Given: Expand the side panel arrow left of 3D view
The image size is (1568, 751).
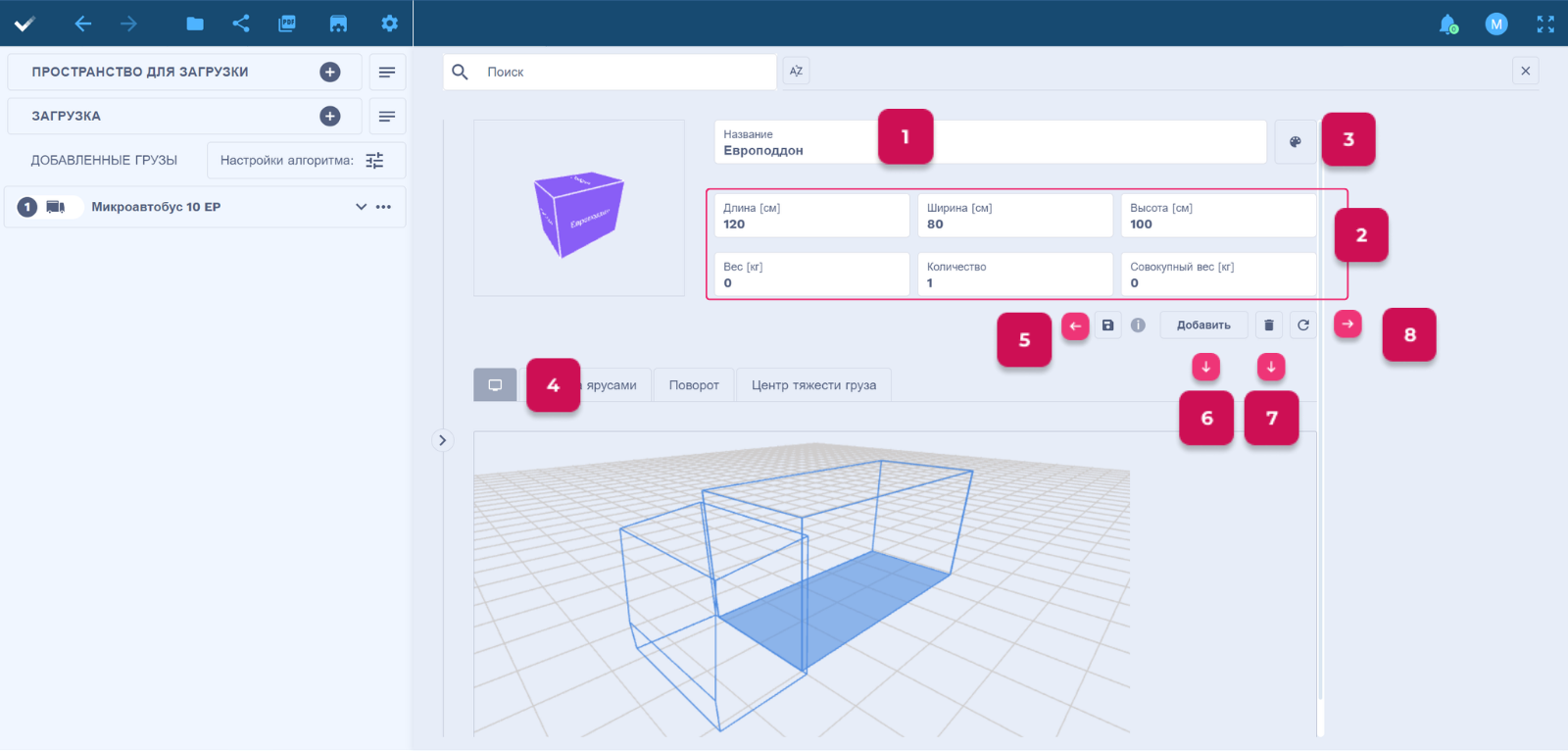Looking at the screenshot, I should click(x=443, y=440).
